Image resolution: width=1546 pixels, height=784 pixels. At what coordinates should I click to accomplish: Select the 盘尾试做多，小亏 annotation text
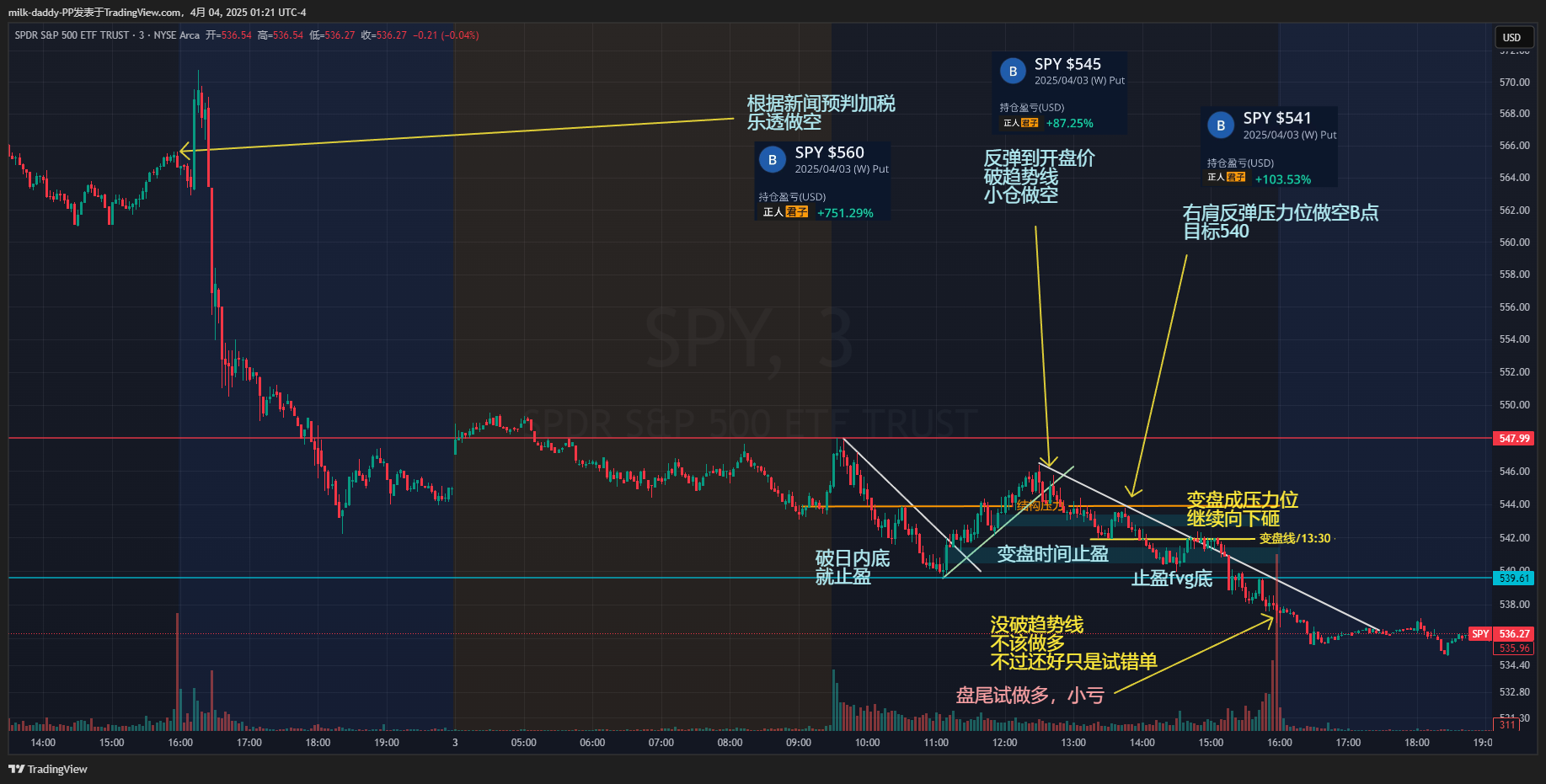click(x=1030, y=696)
